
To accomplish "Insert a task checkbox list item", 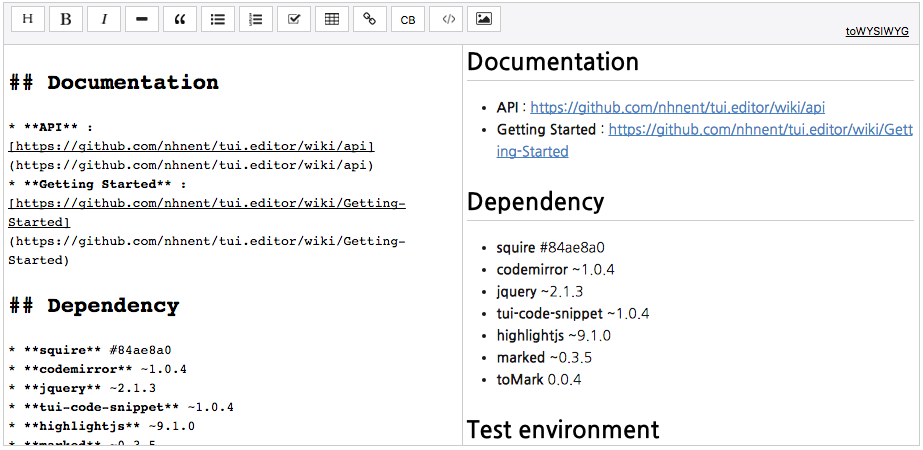I will pos(294,19).
